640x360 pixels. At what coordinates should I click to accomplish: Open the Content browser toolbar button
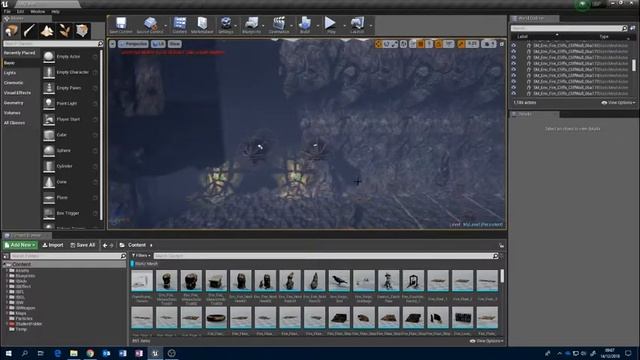click(x=180, y=25)
